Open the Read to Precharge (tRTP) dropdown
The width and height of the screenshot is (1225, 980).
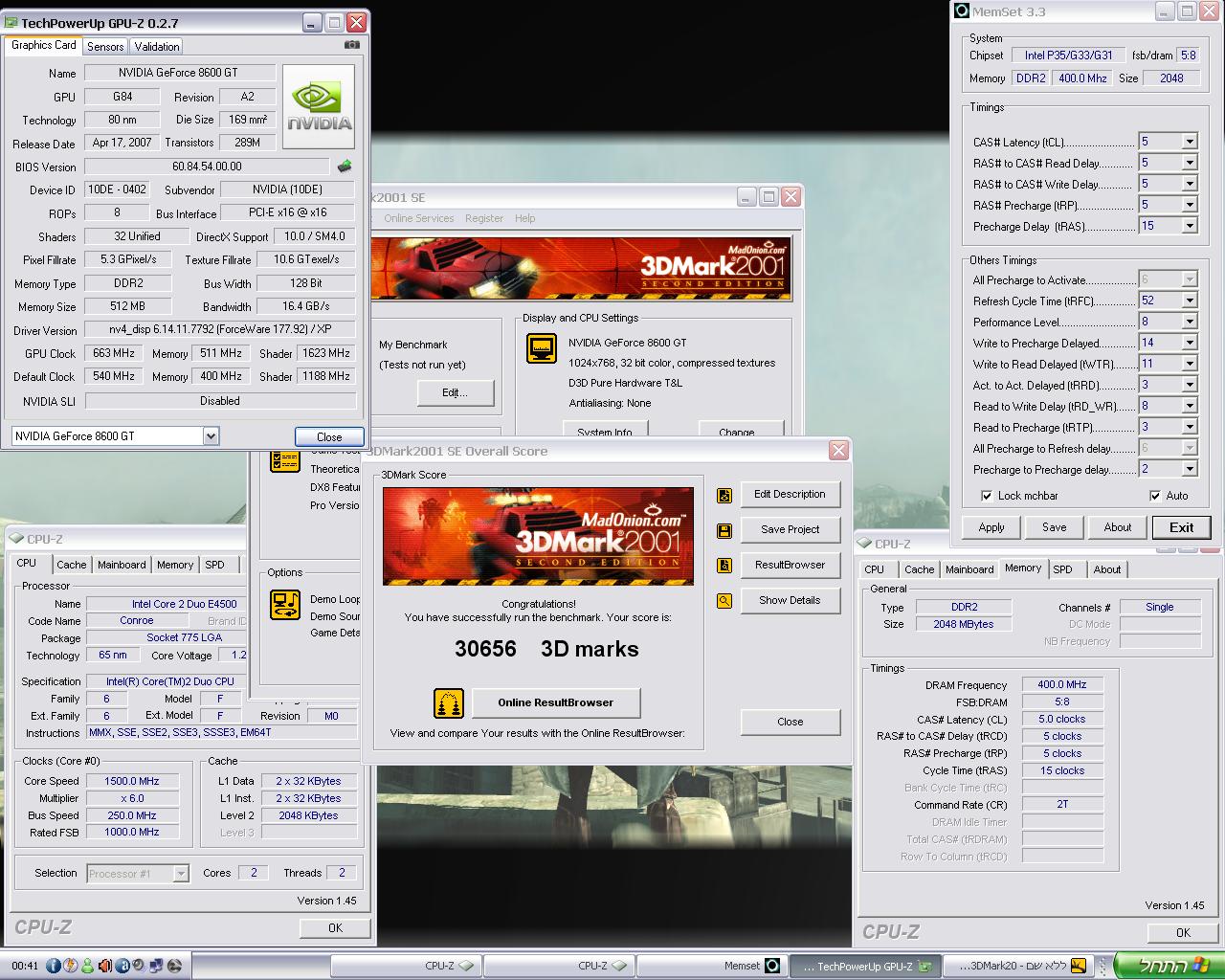[1190, 427]
